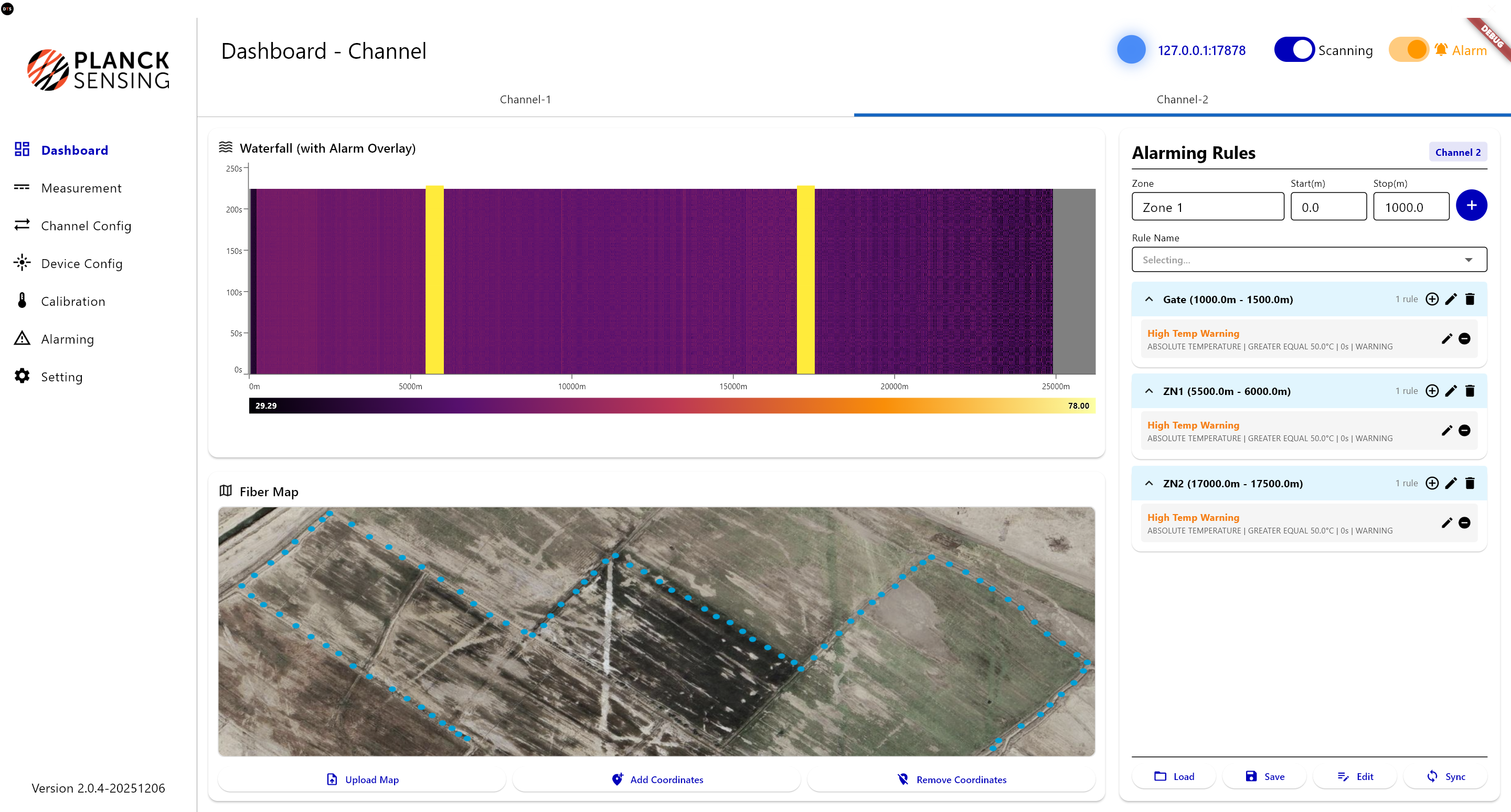Click the Sync button

[x=1446, y=776]
